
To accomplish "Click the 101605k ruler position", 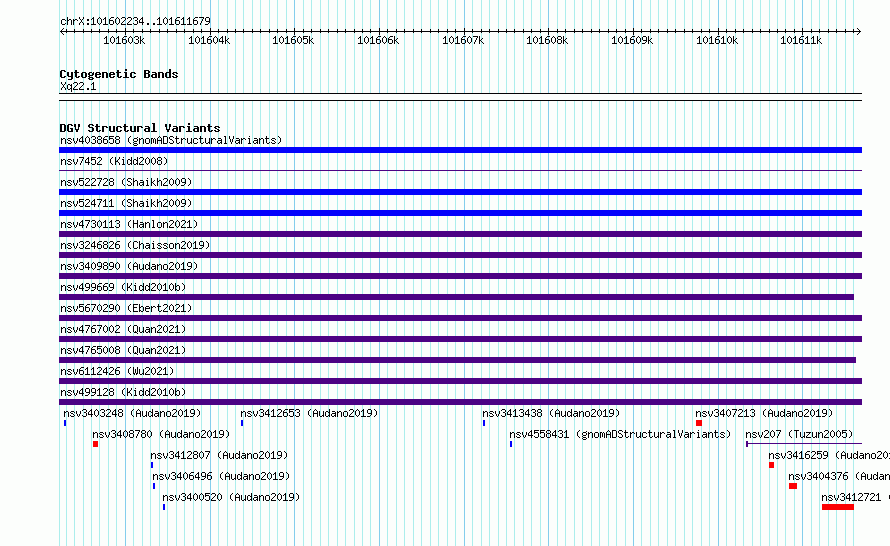I will pos(293,40).
